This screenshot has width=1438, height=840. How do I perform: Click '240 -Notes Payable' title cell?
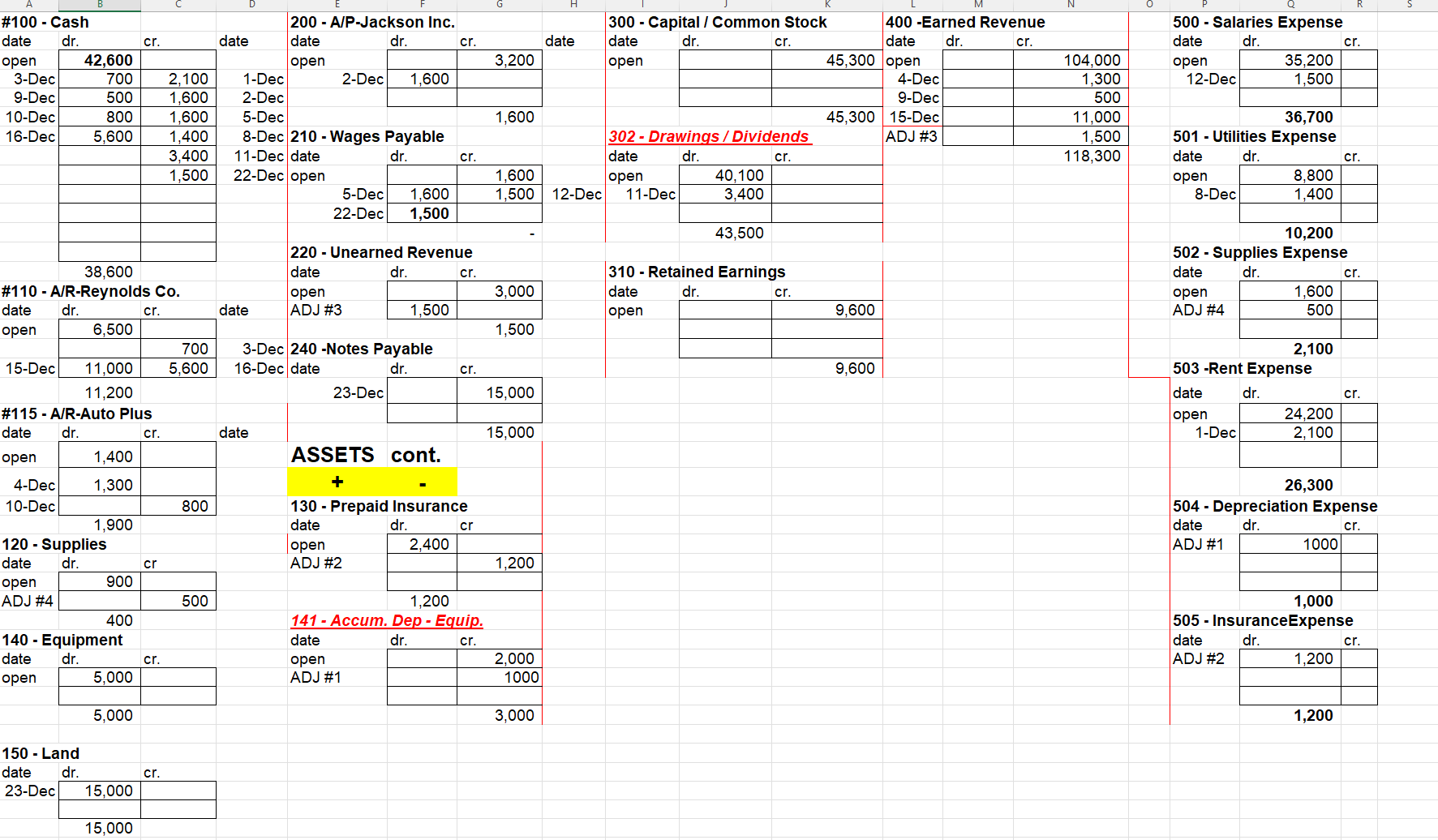(x=362, y=349)
